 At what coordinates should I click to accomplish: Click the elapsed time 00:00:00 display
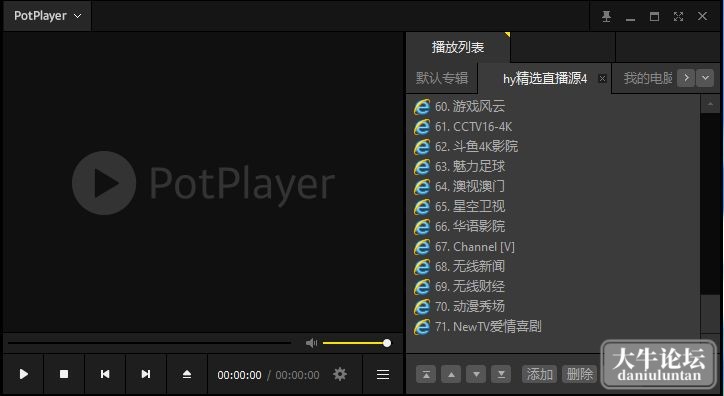[239, 375]
